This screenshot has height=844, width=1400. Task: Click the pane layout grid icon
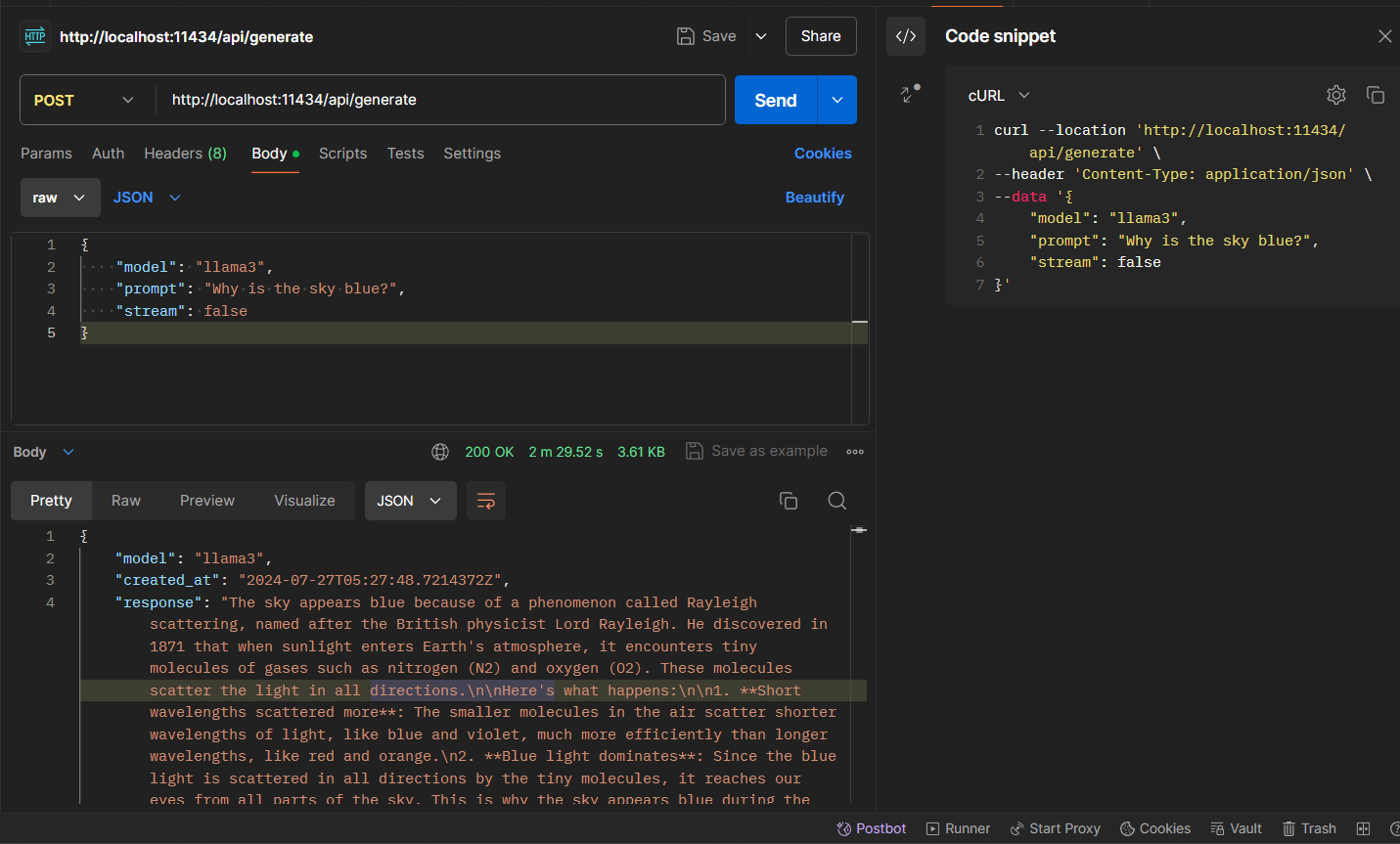pos(1363,828)
